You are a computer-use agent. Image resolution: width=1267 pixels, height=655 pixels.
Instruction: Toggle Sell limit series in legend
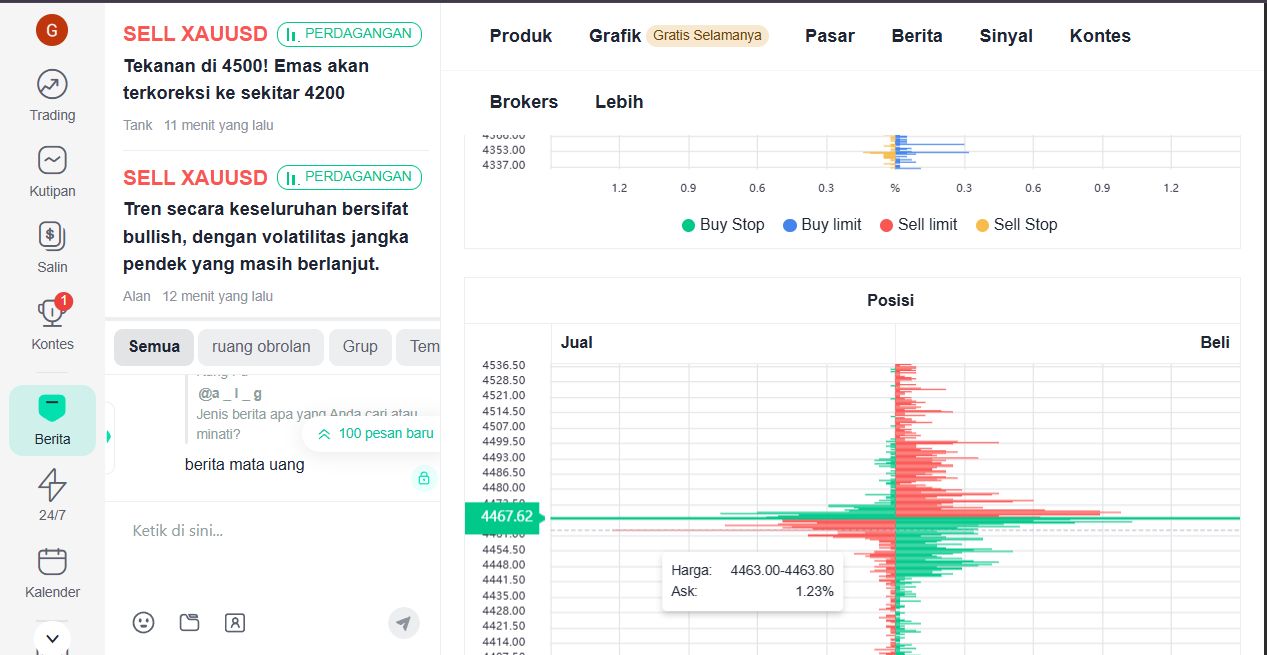pos(918,225)
